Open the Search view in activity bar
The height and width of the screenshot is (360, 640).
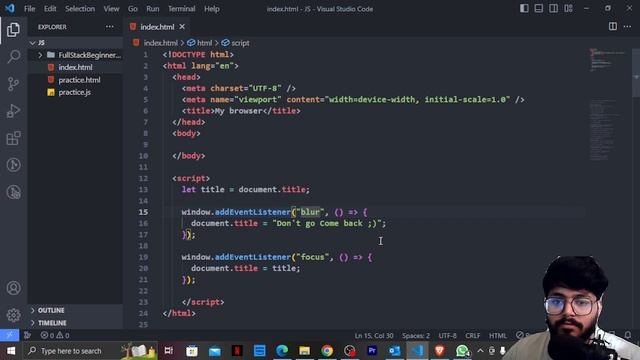coord(13,57)
